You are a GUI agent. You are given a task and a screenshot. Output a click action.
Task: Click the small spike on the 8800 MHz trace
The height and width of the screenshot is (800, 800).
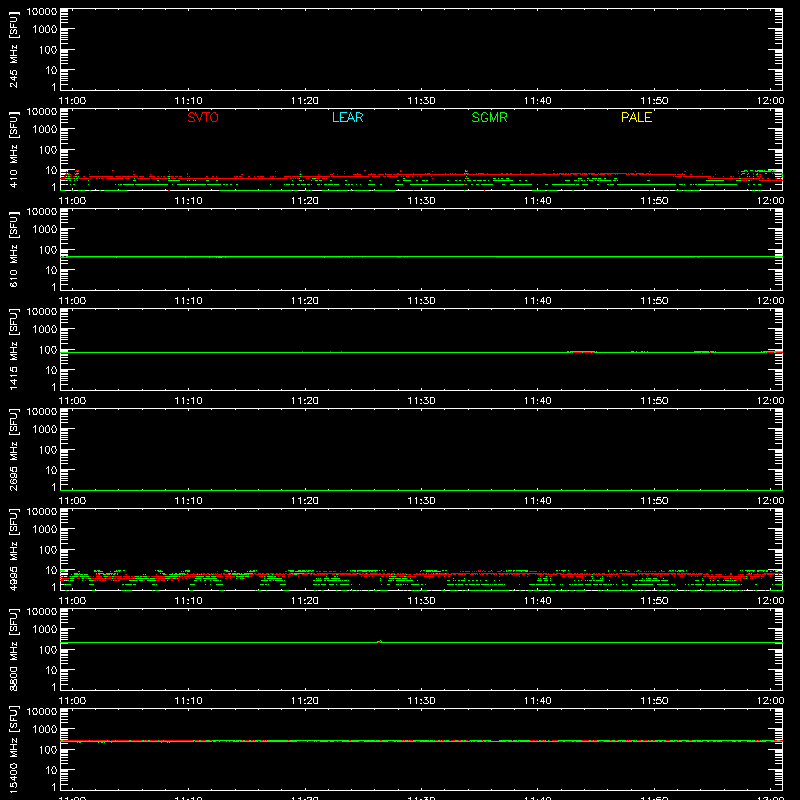[x=380, y=641]
